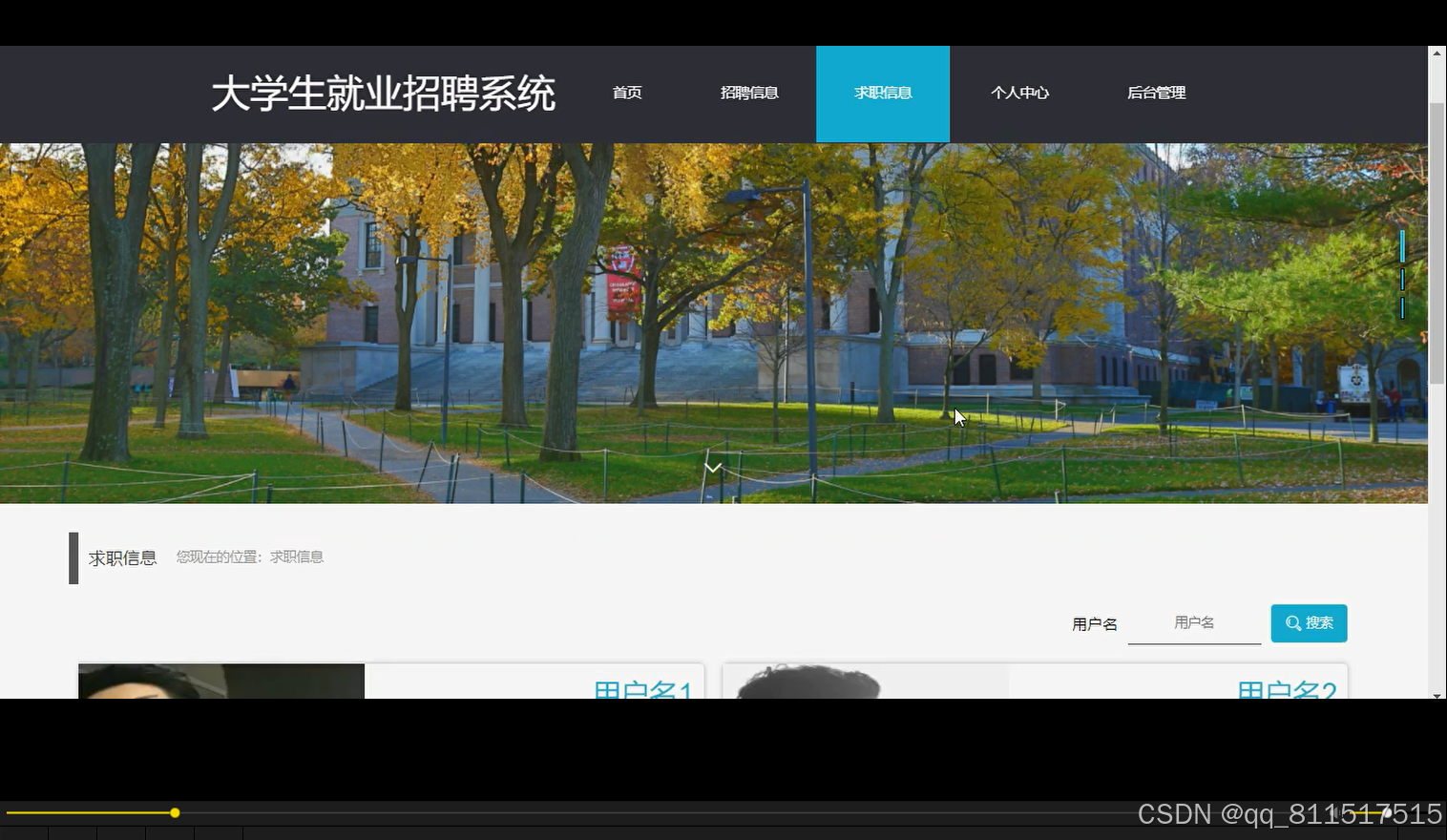Click the 求职信息 breadcrumb heading

tap(122, 556)
